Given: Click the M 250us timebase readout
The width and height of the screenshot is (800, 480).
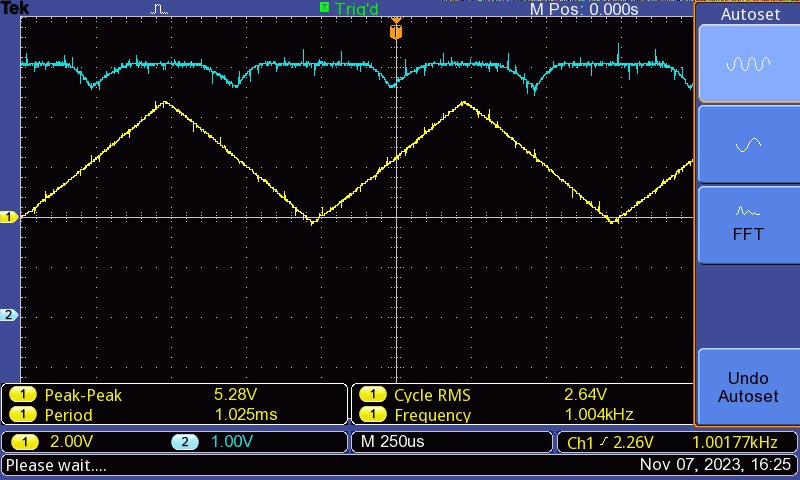Looking at the screenshot, I should point(395,442).
